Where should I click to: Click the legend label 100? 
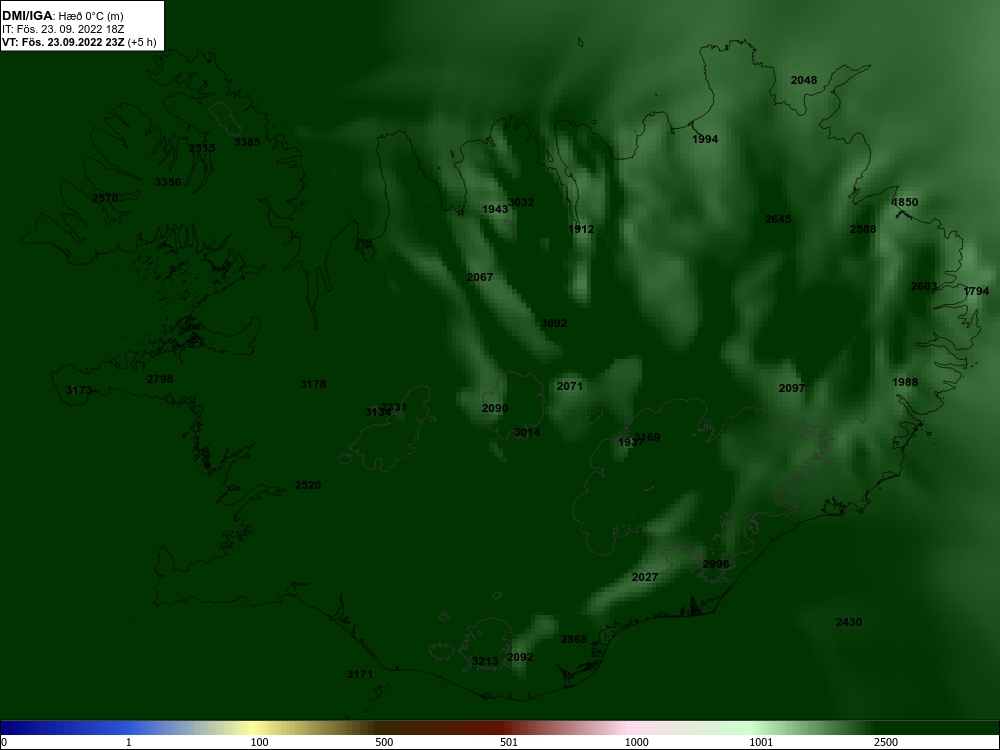(x=260, y=742)
